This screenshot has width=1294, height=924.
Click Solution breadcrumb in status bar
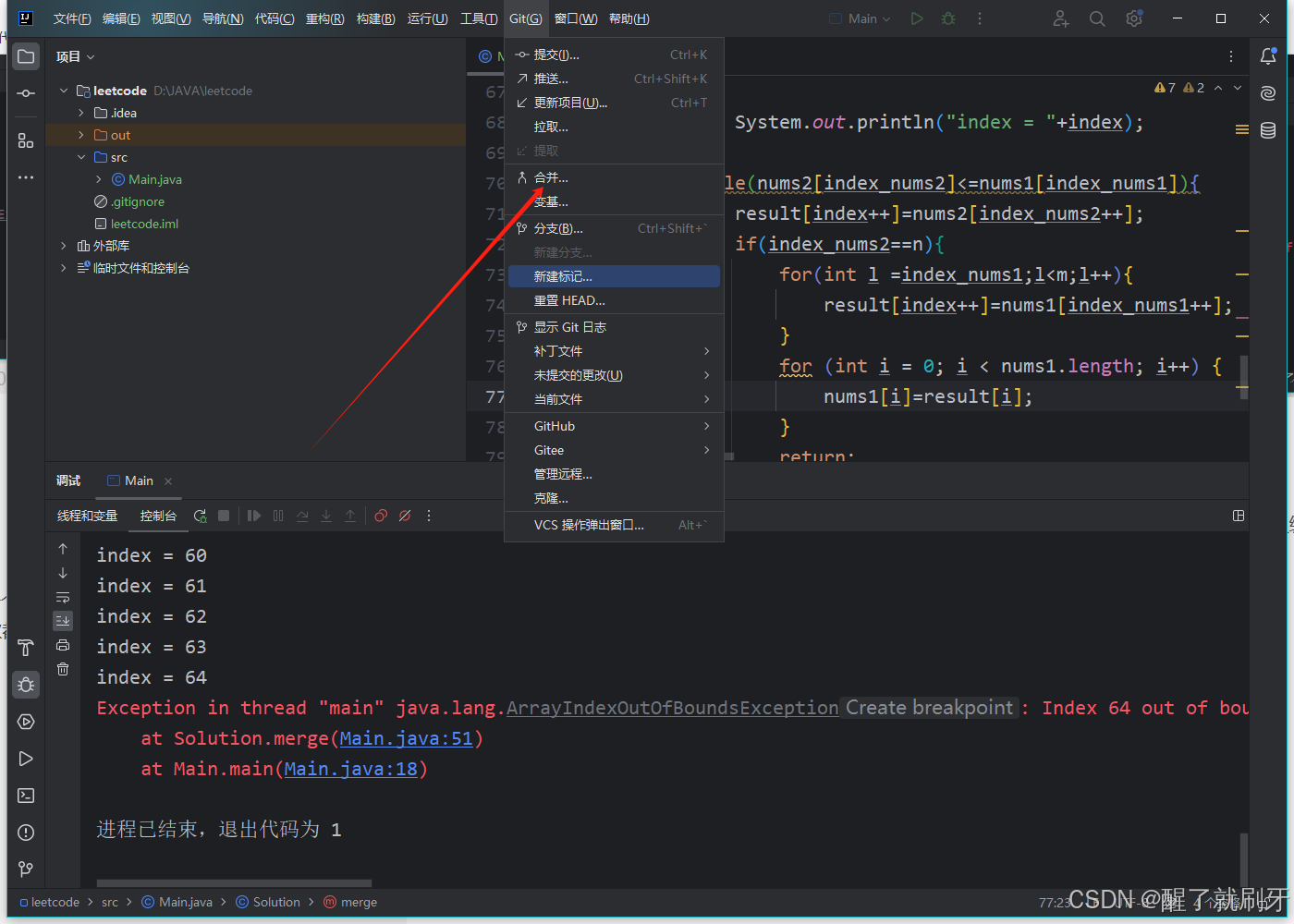point(268,902)
